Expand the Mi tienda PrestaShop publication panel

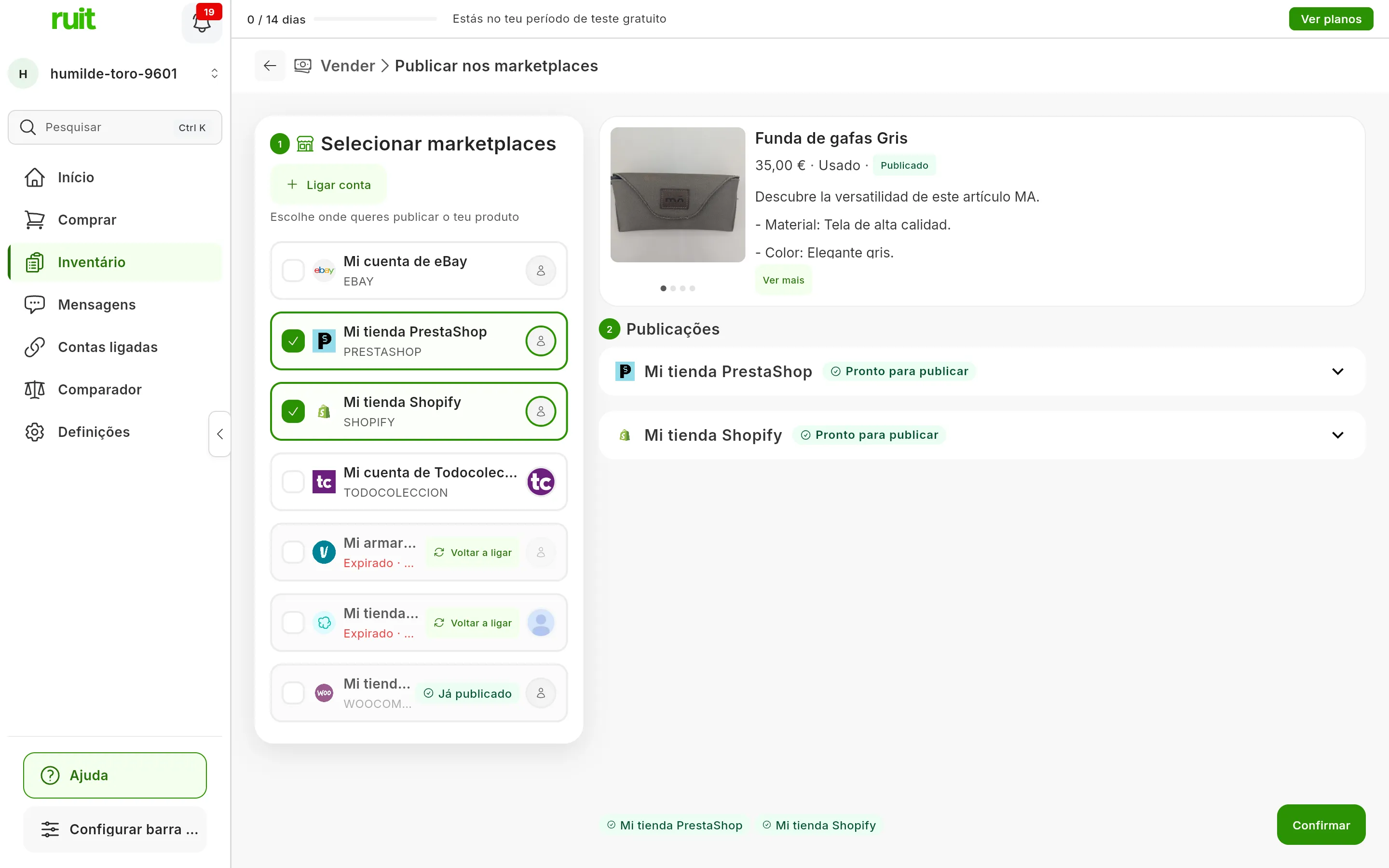1337,371
